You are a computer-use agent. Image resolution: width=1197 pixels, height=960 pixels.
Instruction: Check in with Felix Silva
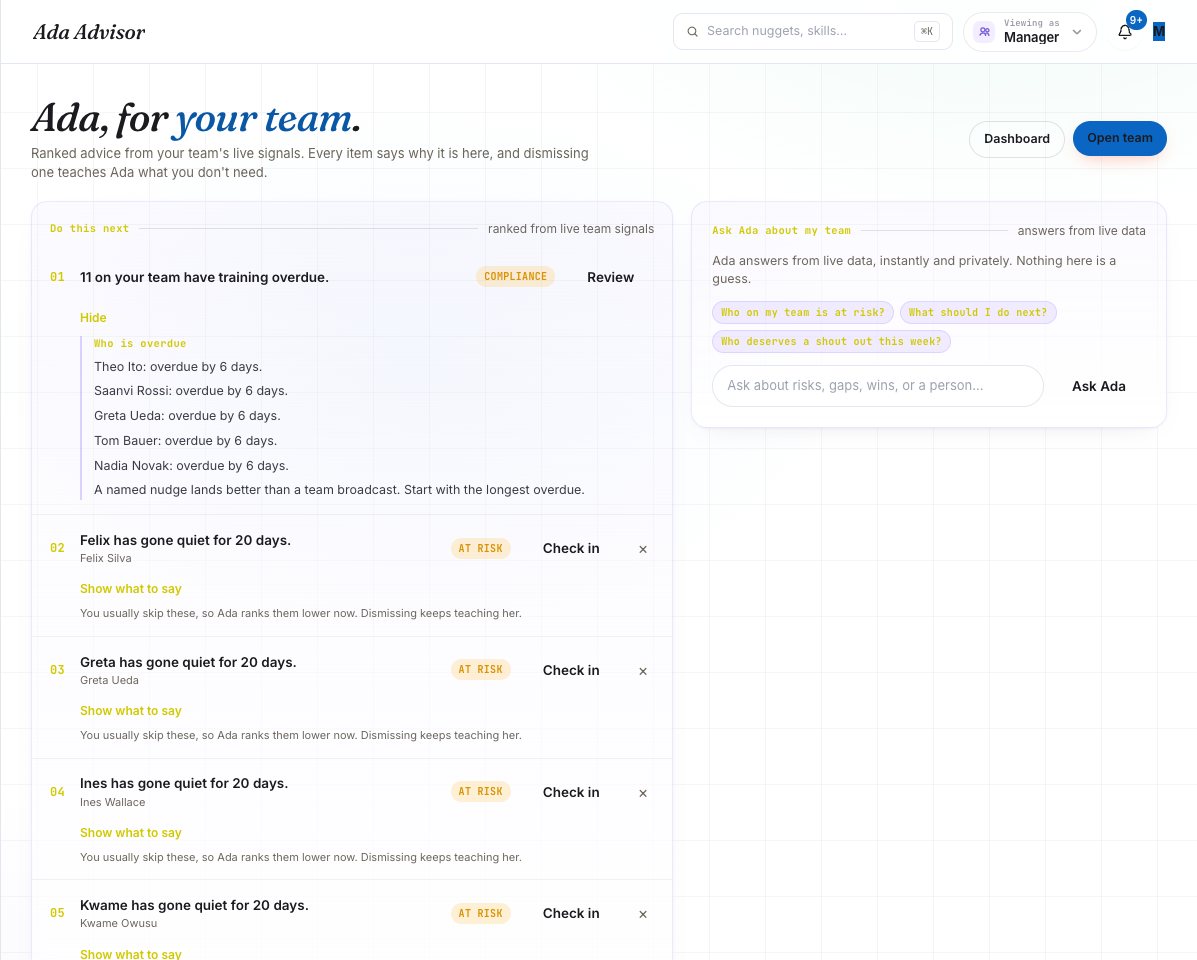coord(571,549)
